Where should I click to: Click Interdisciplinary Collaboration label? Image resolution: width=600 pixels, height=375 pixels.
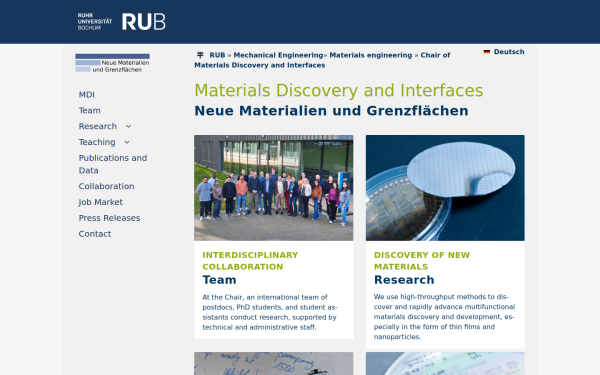(250, 261)
